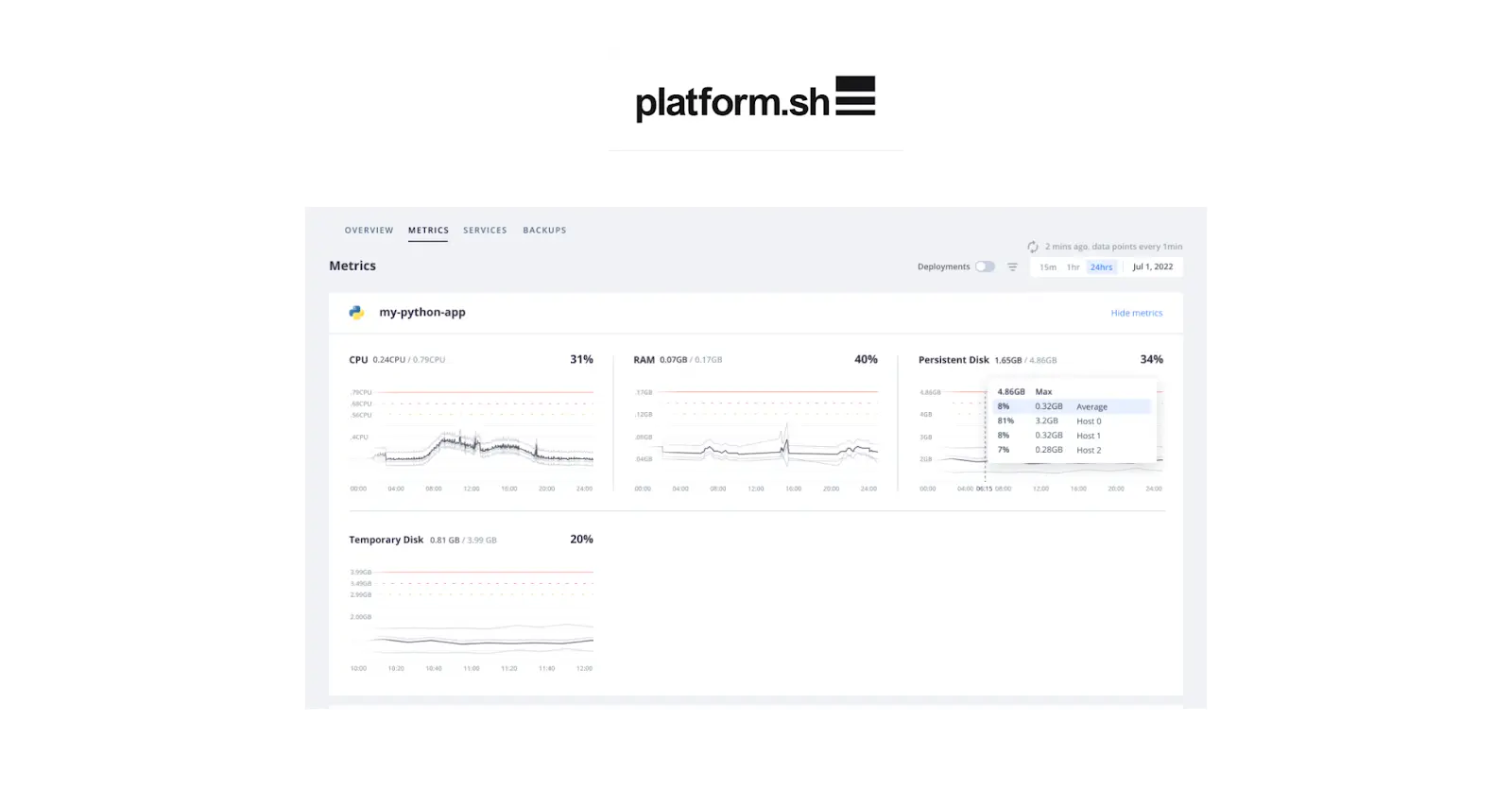1512x790 pixels.
Task: Click the Temporary Disk 20% value
Action: pos(581,540)
